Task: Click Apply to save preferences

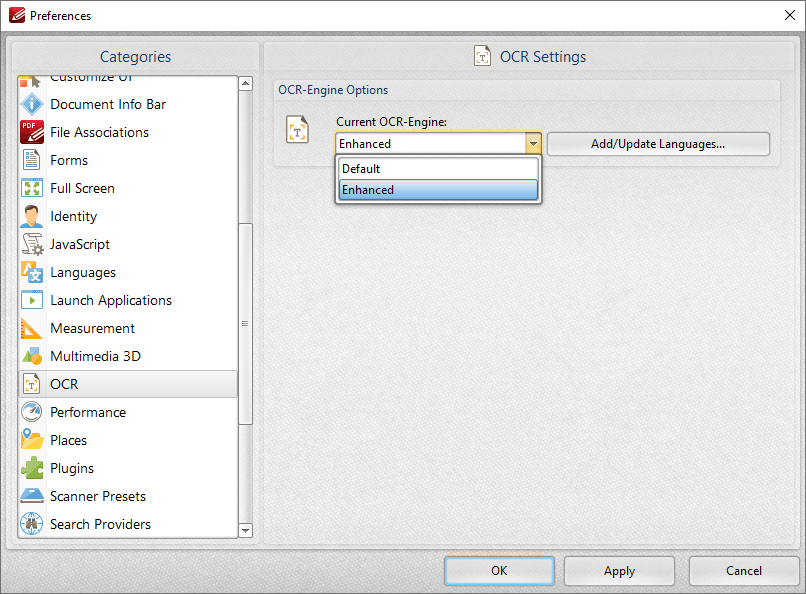Action: tap(619, 571)
